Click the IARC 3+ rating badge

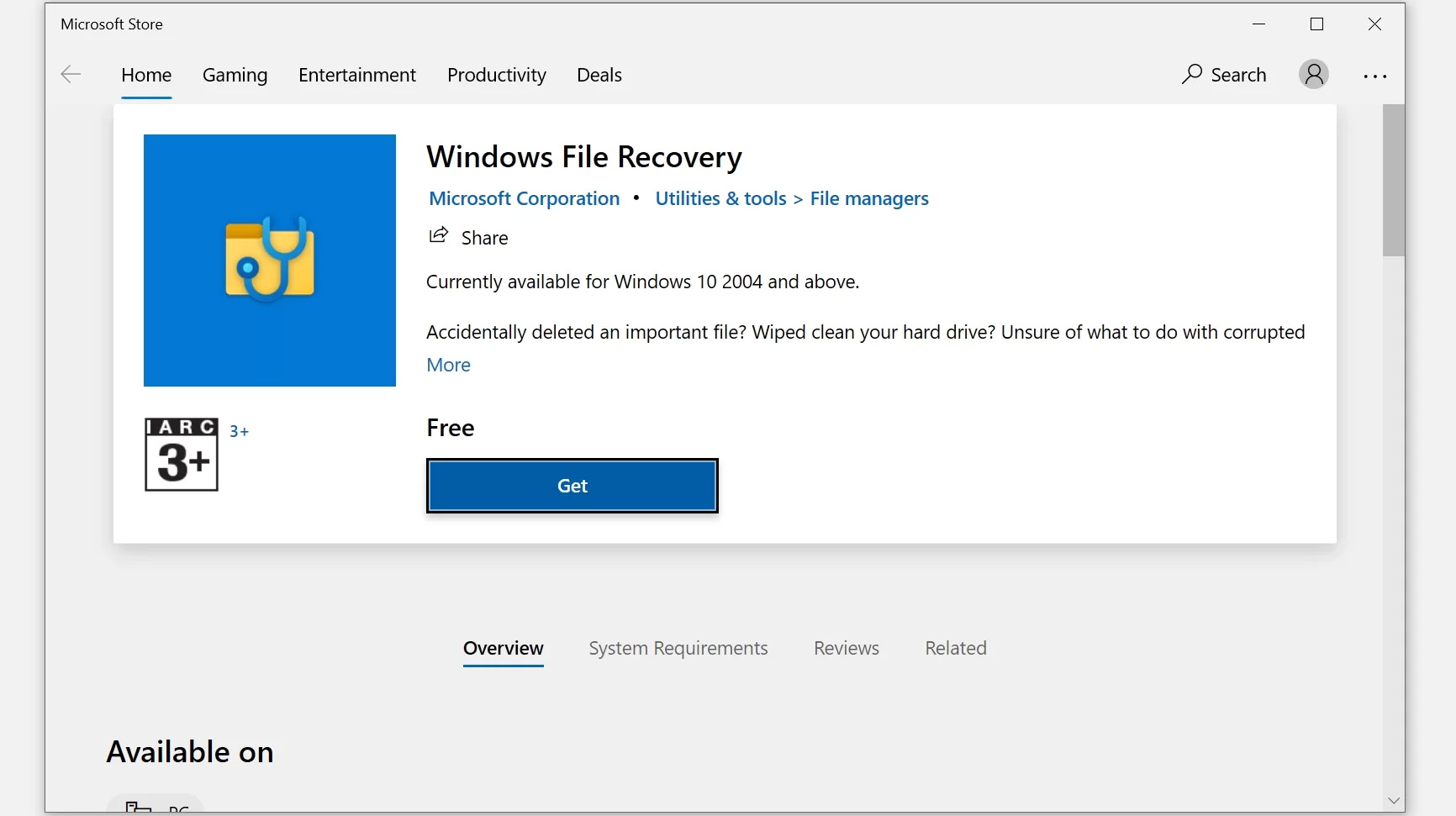tap(182, 455)
